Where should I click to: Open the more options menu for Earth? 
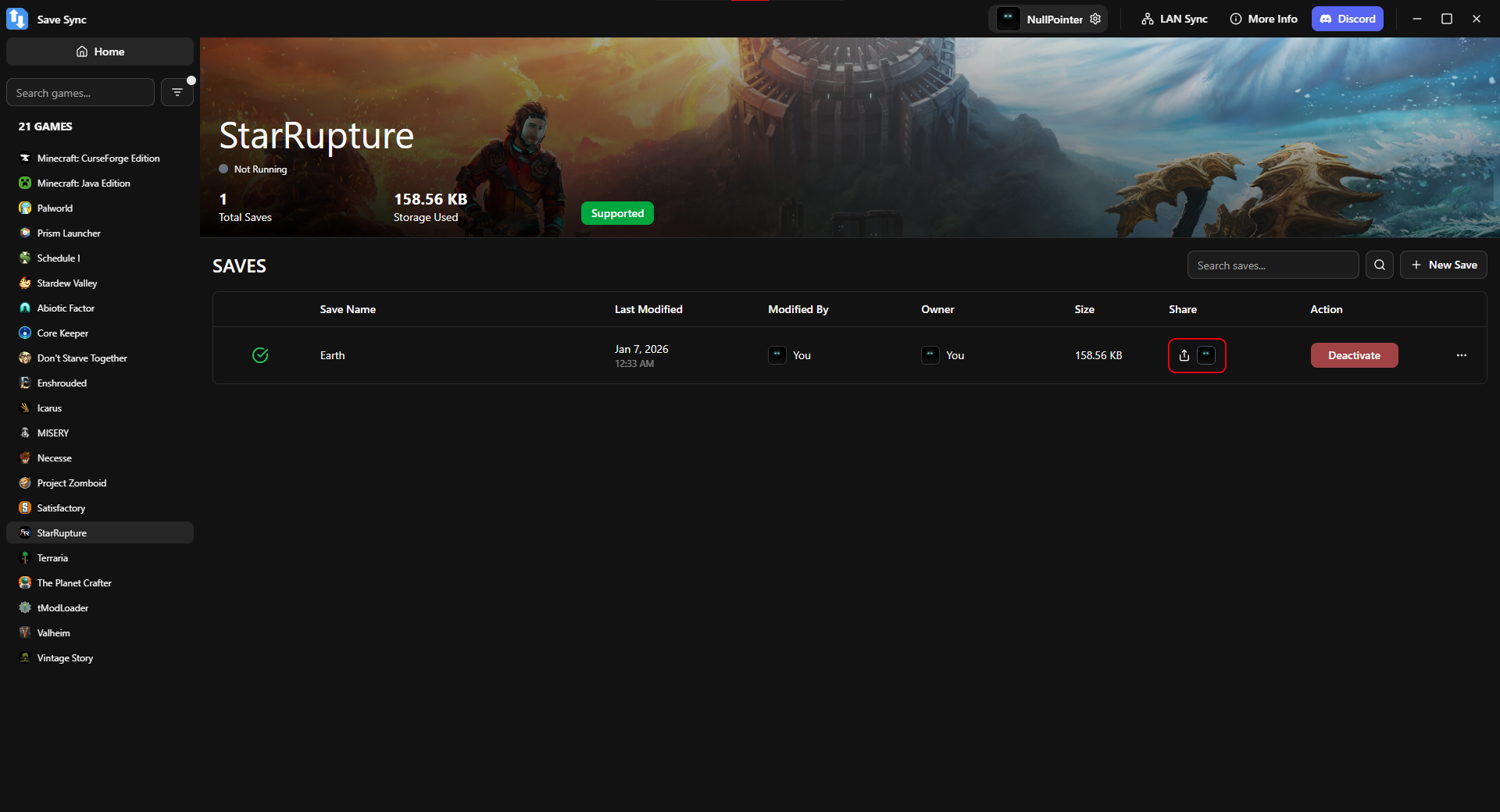pyautogui.click(x=1462, y=355)
